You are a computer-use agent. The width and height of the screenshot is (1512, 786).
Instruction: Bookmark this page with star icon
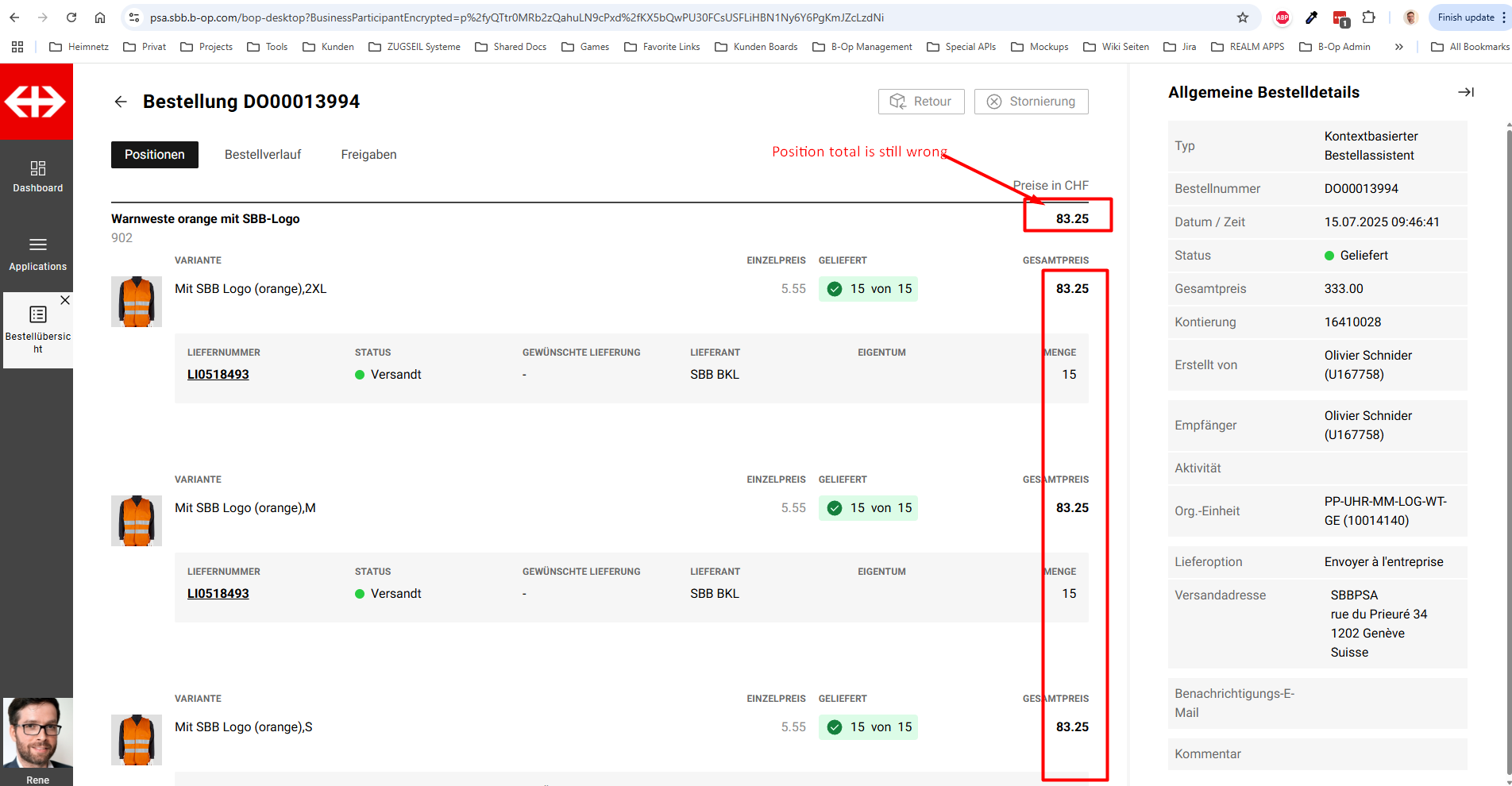[x=1243, y=17]
